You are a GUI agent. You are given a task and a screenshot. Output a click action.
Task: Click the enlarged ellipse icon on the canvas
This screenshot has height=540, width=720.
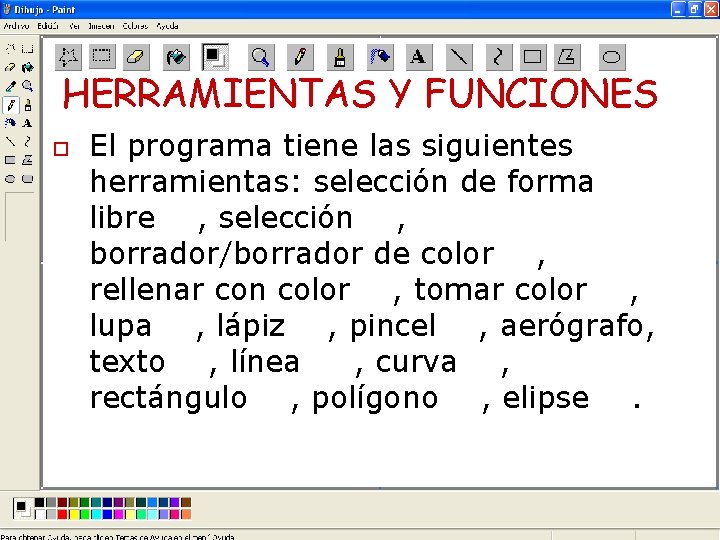click(x=612, y=57)
